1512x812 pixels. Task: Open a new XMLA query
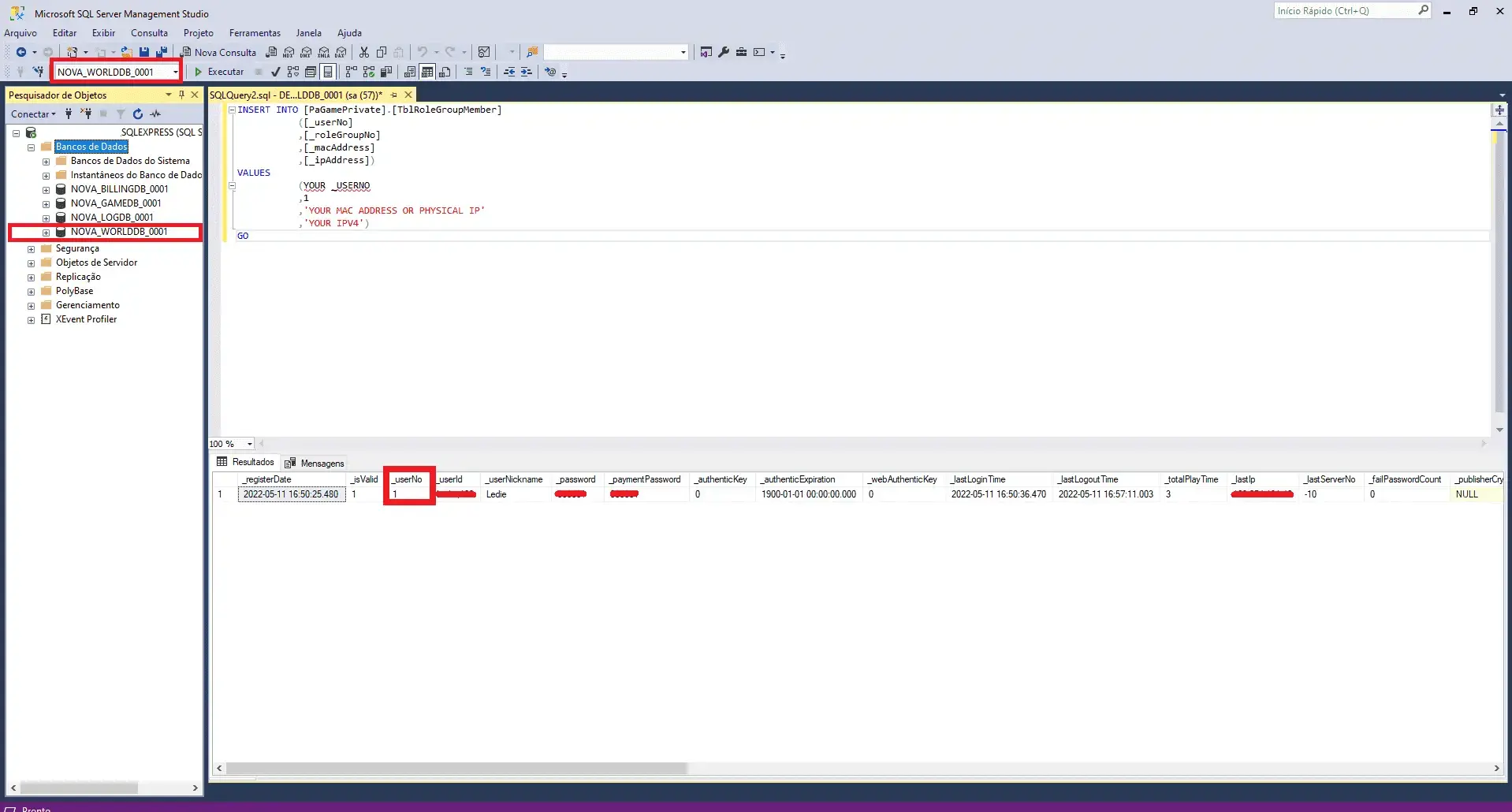(x=323, y=53)
